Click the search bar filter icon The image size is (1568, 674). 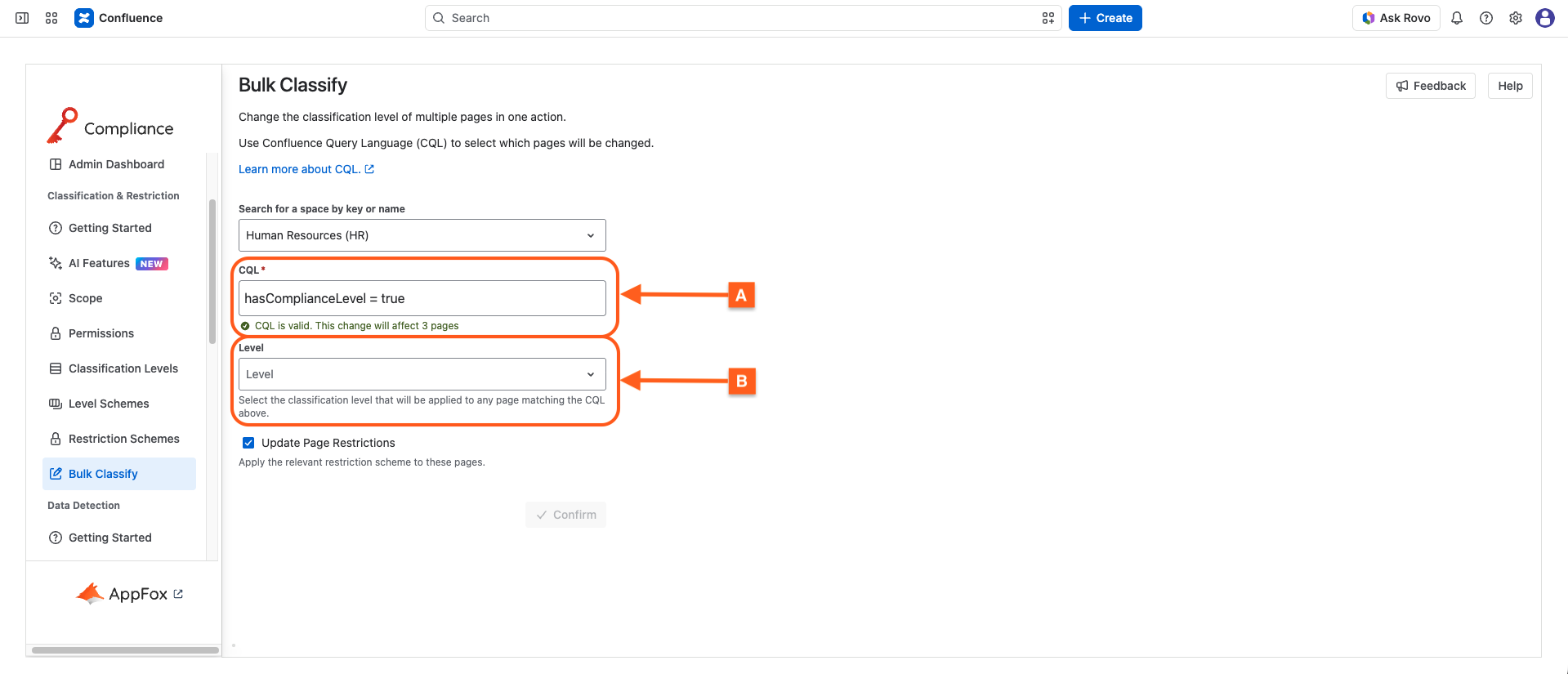pyautogui.click(x=1048, y=18)
